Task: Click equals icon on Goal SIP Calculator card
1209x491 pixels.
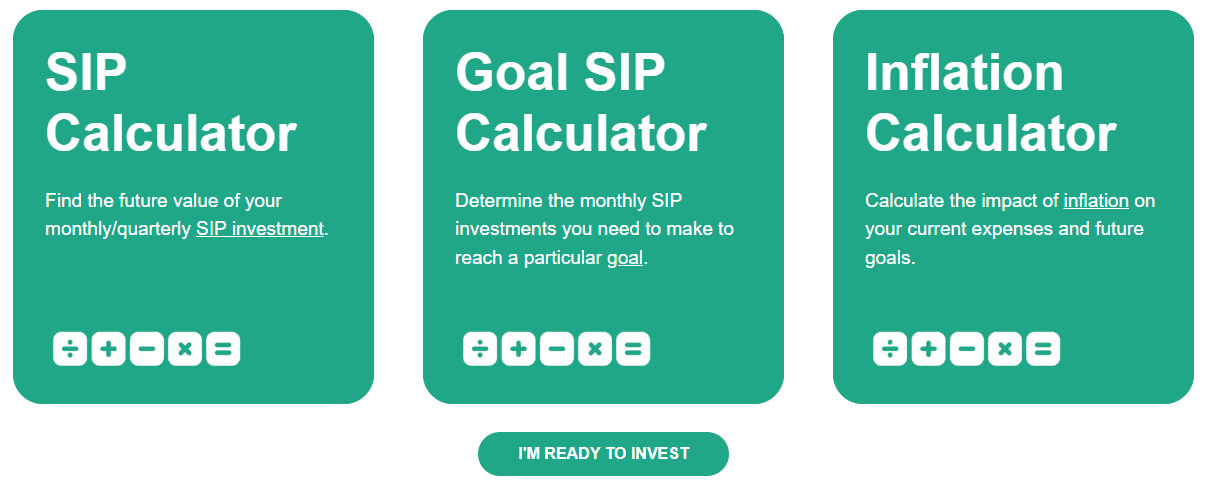Action: click(x=633, y=349)
